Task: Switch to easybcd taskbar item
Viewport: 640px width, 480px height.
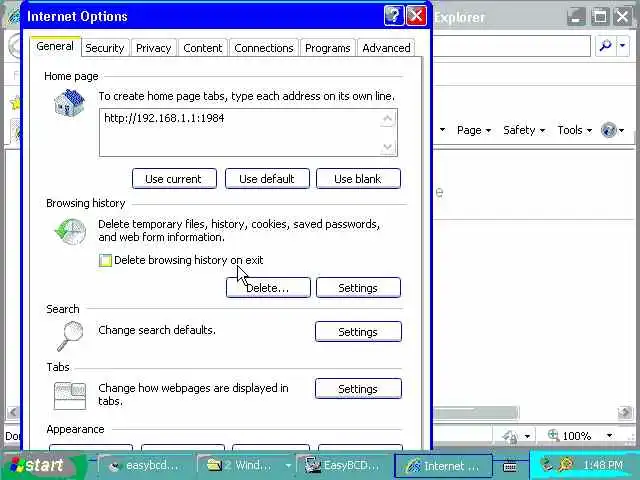Action: point(144,465)
